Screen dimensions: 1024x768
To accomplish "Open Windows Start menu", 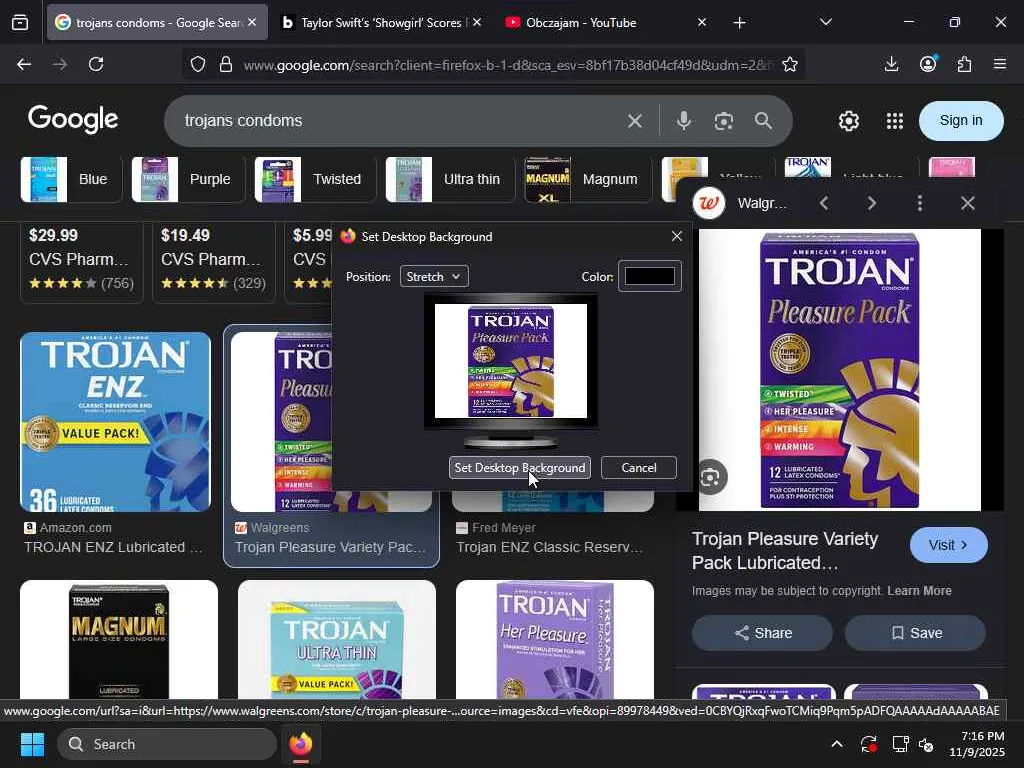I will (32, 744).
